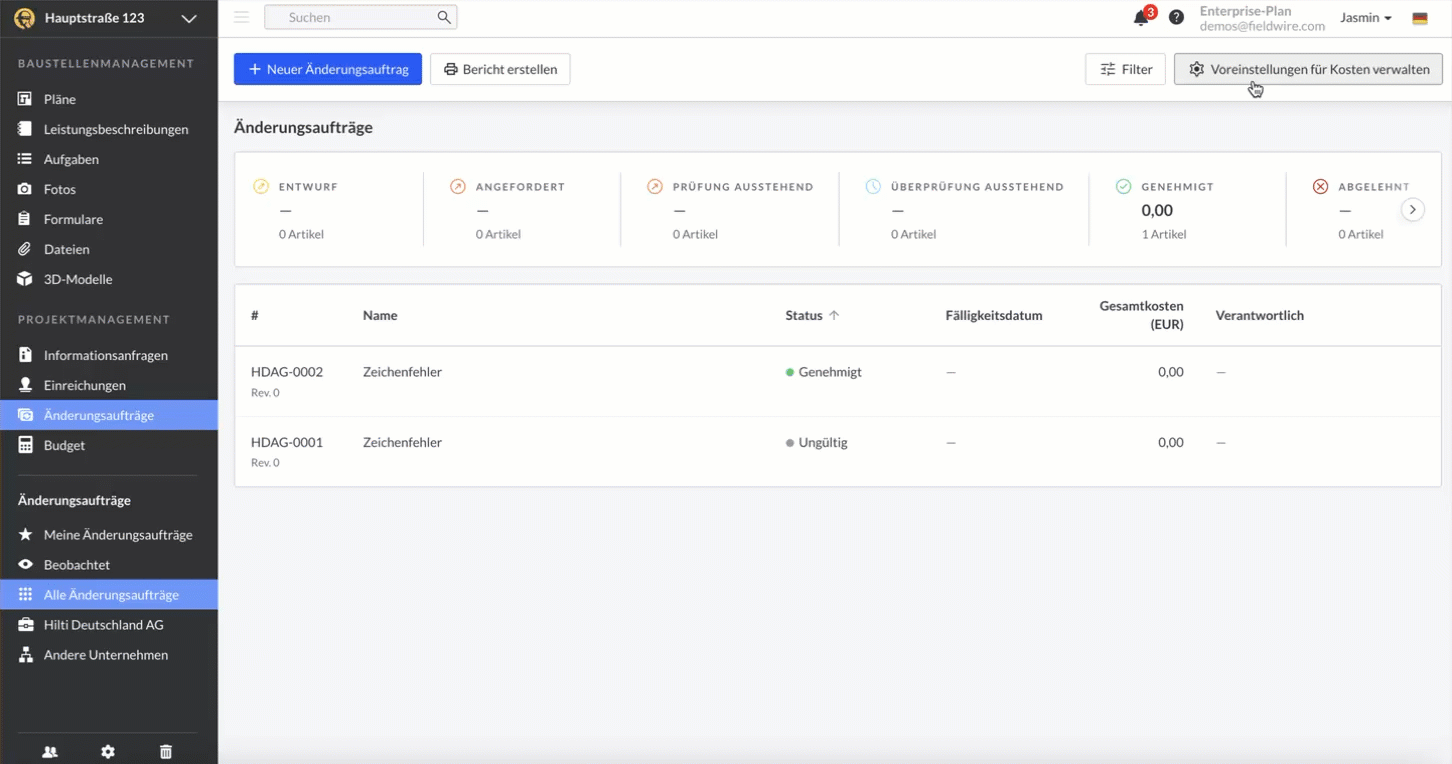Open change order HDAG-0002
Viewport: 1452px width, 764px height.
(x=287, y=372)
